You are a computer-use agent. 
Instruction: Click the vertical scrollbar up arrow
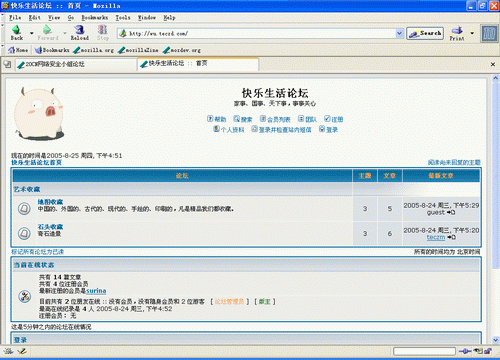[x=496, y=79]
